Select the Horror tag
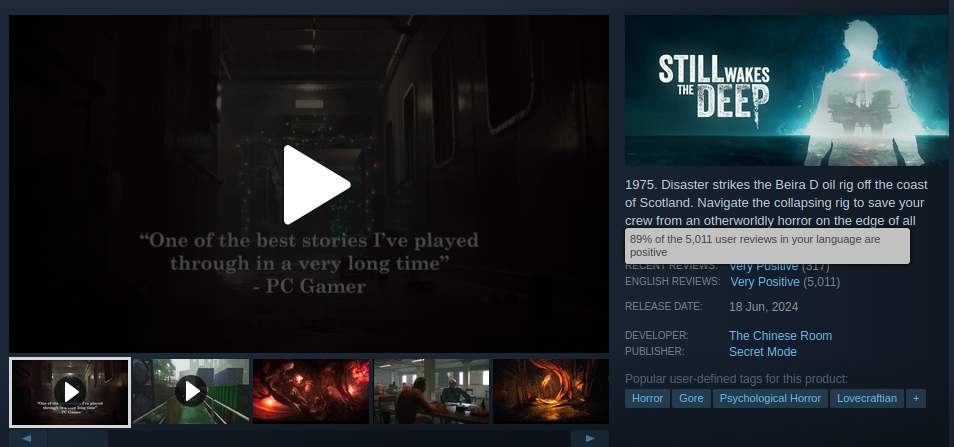Image resolution: width=954 pixels, height=447 pixels. point(647,398)
